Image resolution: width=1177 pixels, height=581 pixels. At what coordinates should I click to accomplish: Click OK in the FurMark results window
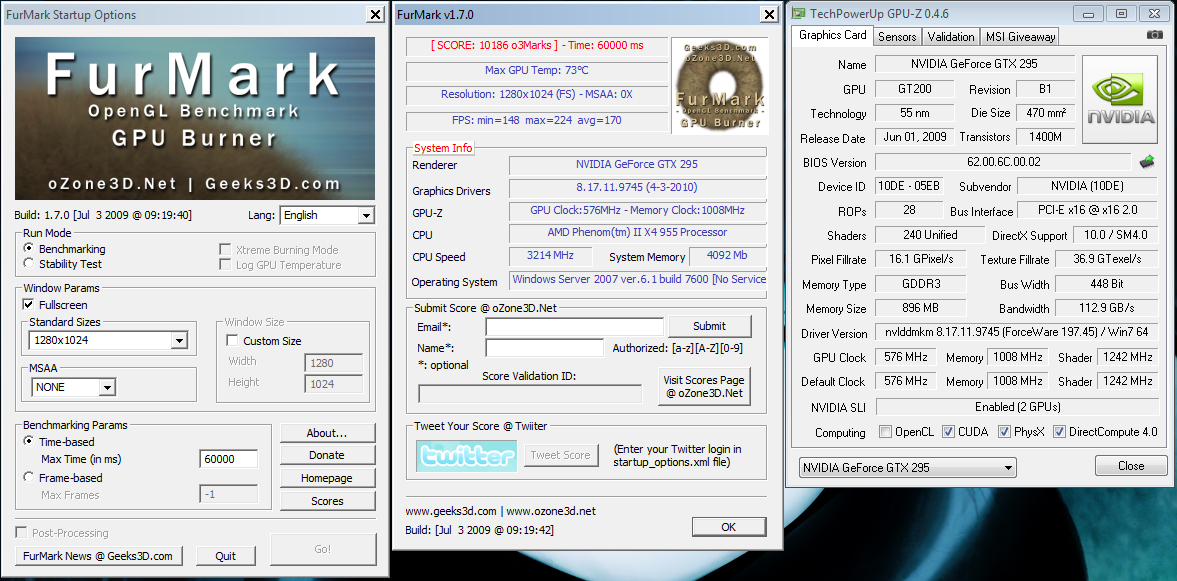click(x=728, y=527)
